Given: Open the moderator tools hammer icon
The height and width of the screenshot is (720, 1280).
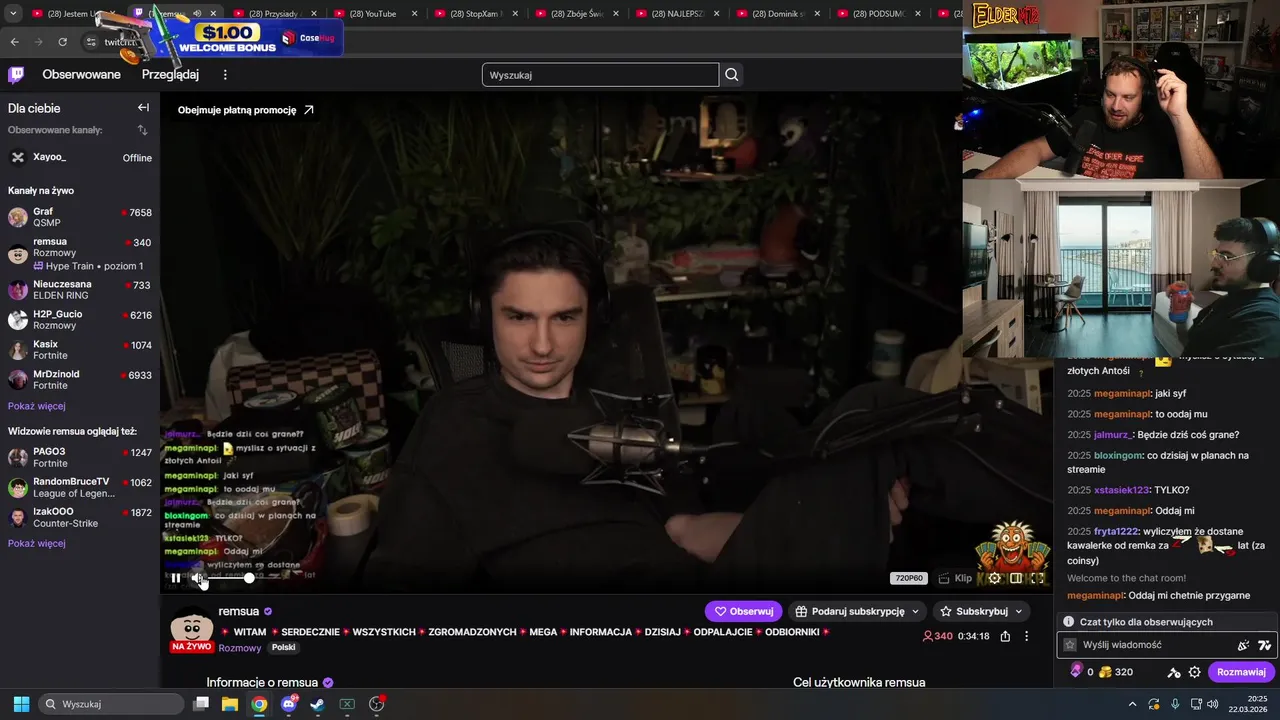Looking at the screenshot, I should [1174, 672].
